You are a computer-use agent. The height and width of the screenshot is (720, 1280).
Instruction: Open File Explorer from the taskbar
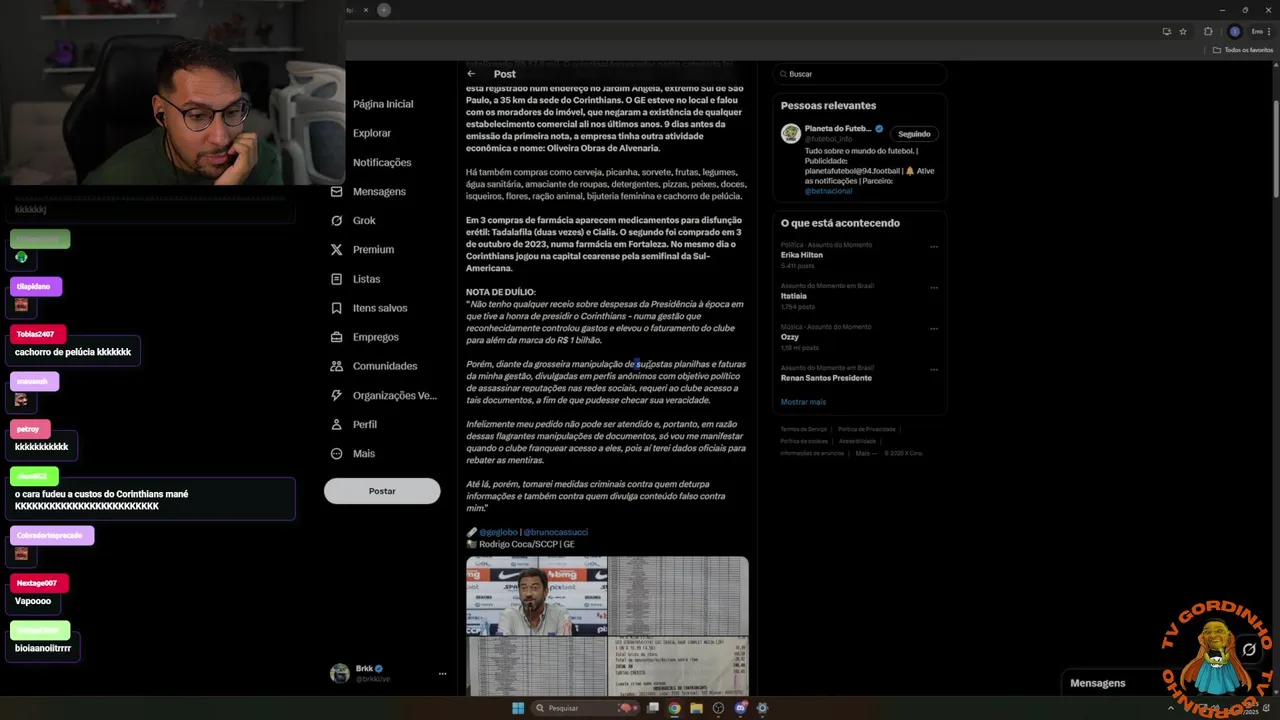[697, 708]
